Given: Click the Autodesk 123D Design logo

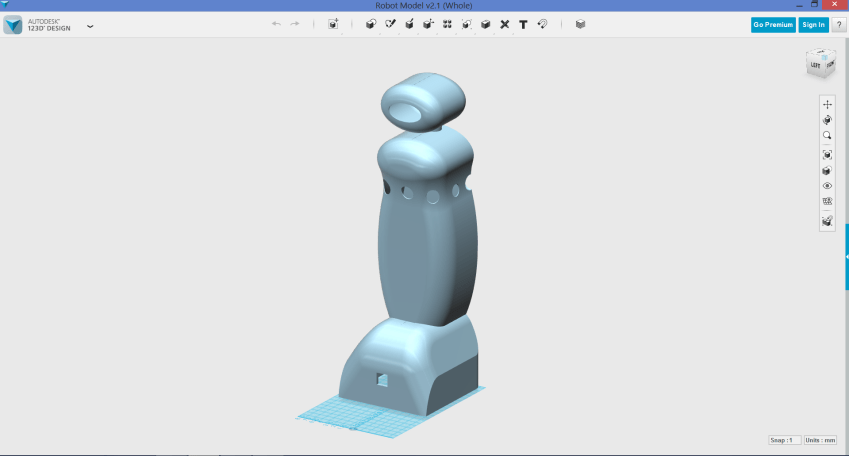Looking at the screenshot, I should pos(13,25).
